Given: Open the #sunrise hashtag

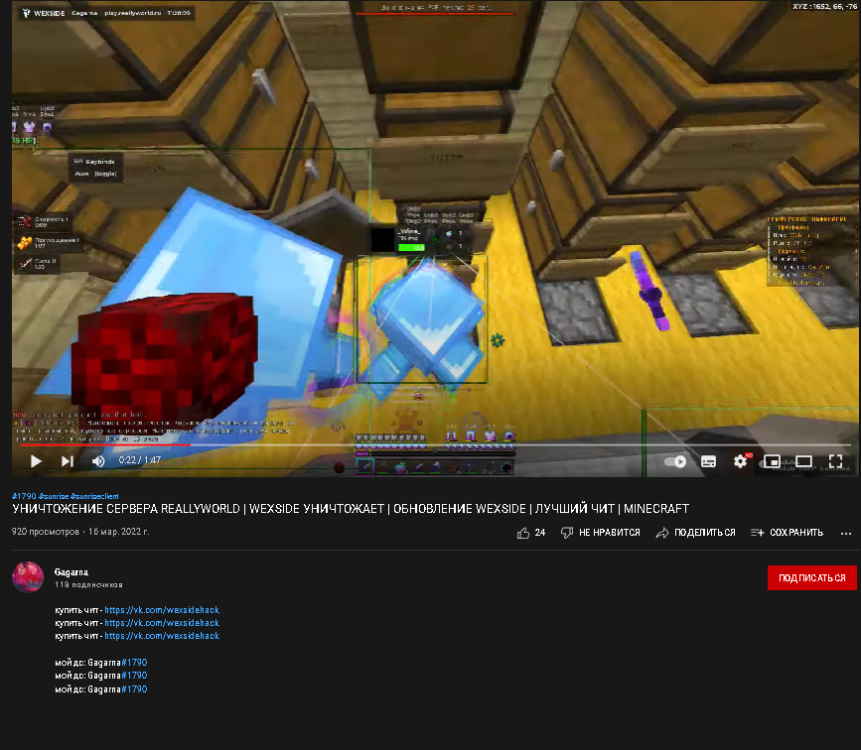Looking at the screenshot, I should [53, 496].
